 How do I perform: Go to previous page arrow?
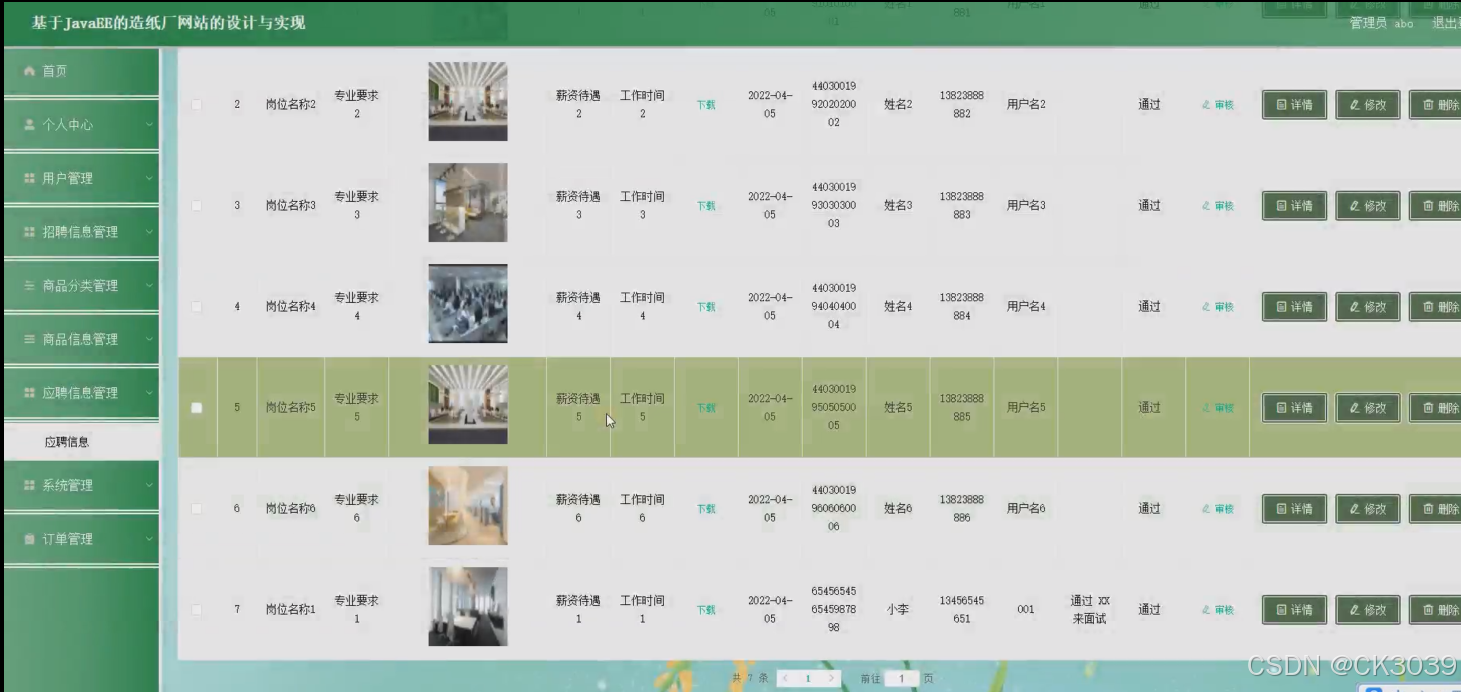(785, 678)
